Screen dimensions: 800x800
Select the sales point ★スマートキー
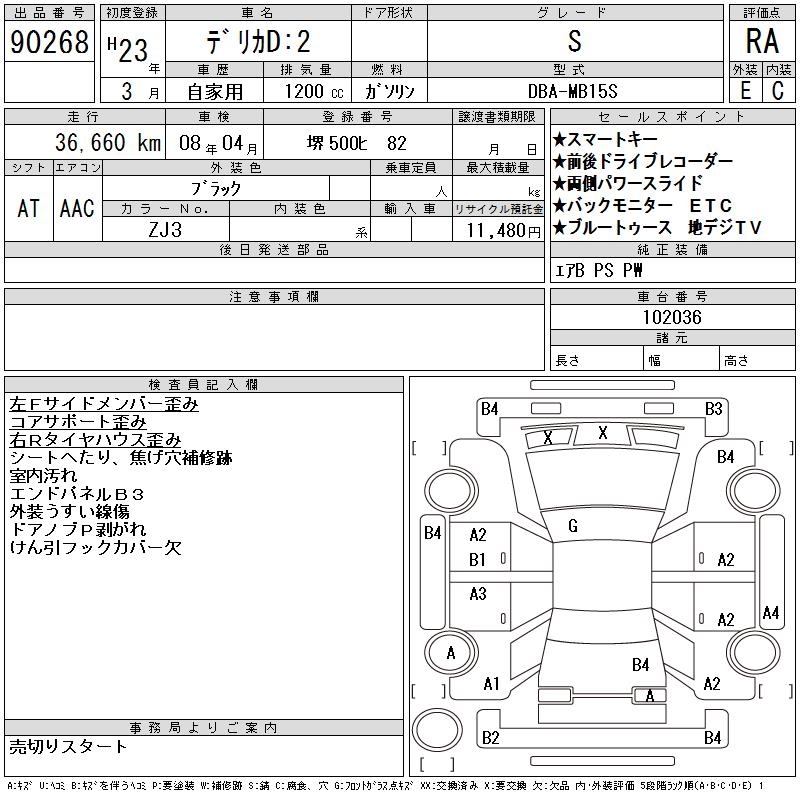(605, 139)
